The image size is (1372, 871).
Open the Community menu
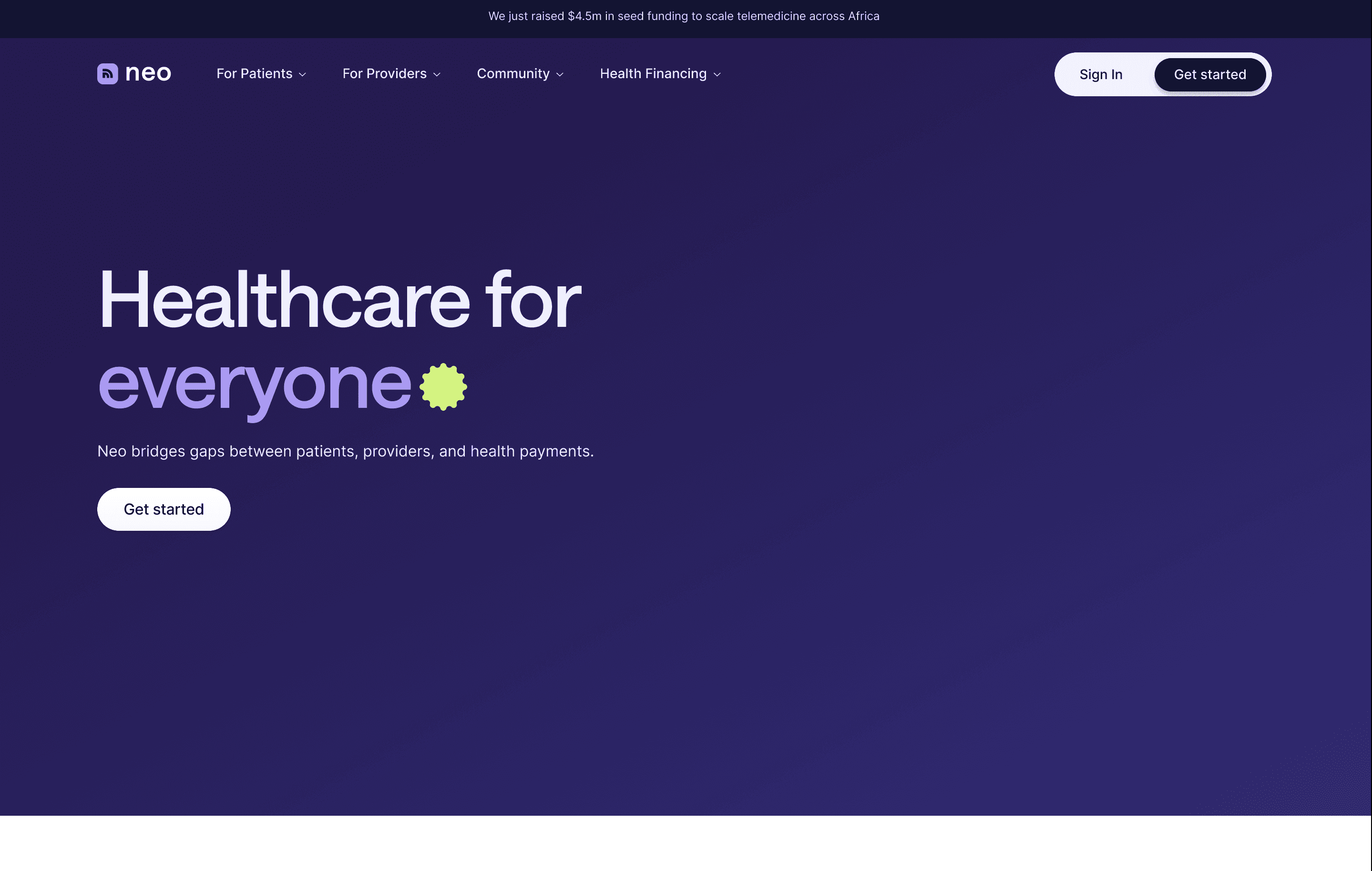click(x=513, y=73)
